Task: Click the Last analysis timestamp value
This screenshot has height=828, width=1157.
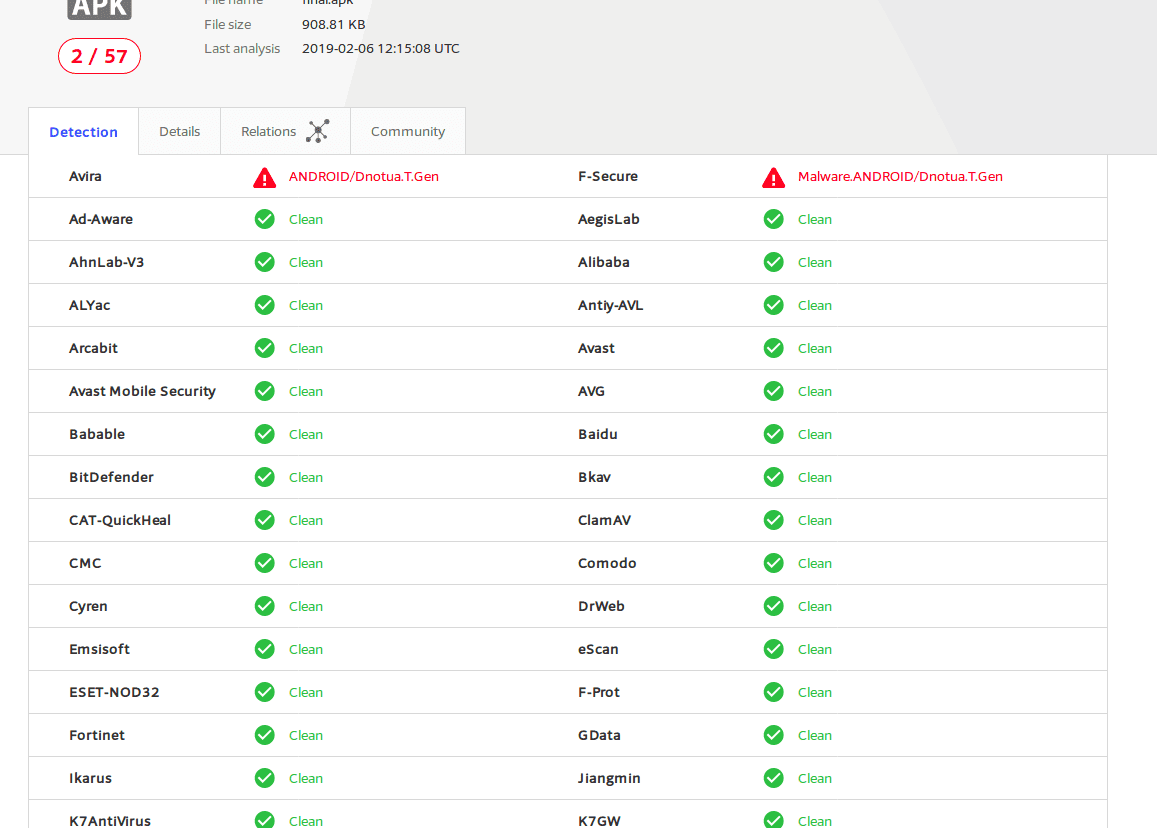Action: pos(380,48)
